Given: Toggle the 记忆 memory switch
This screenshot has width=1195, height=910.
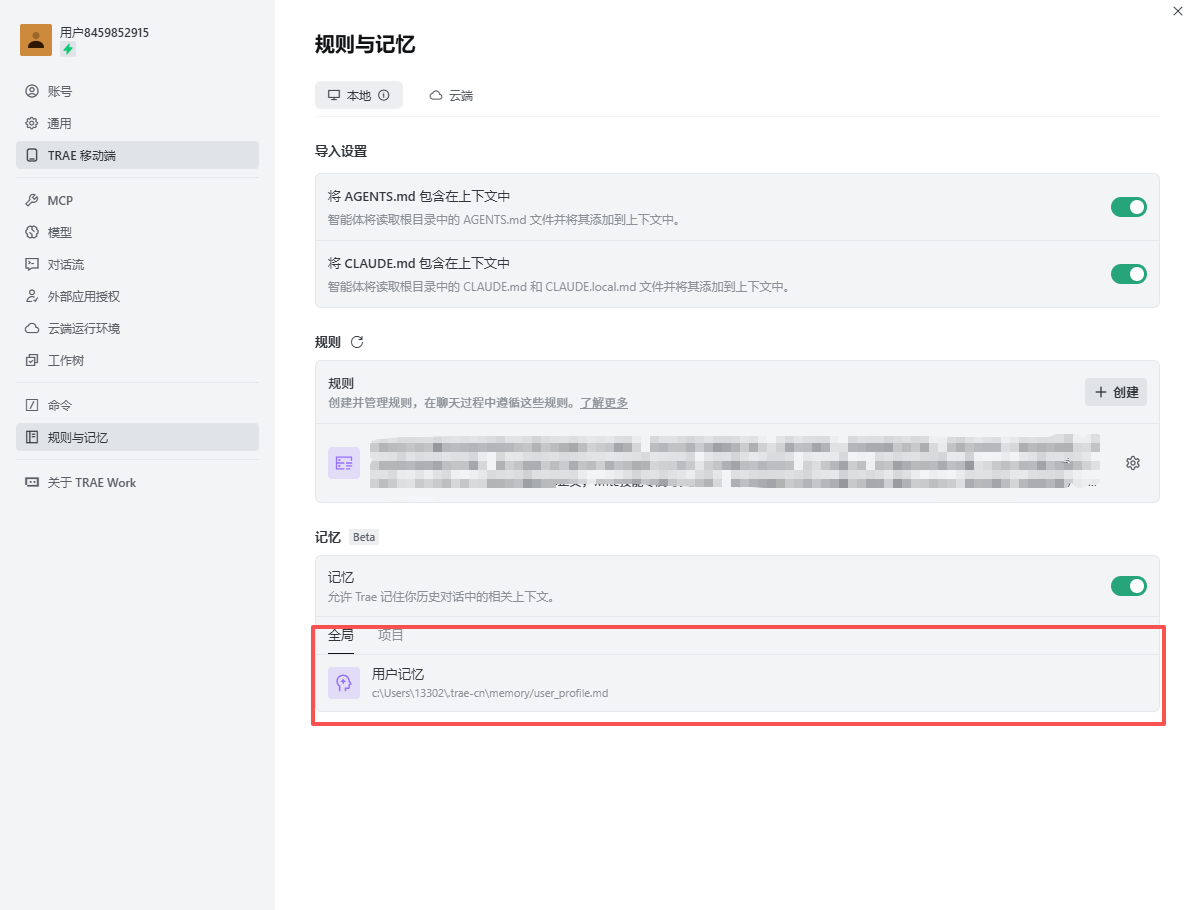Looking at the screenshot, I should 1129,585.
